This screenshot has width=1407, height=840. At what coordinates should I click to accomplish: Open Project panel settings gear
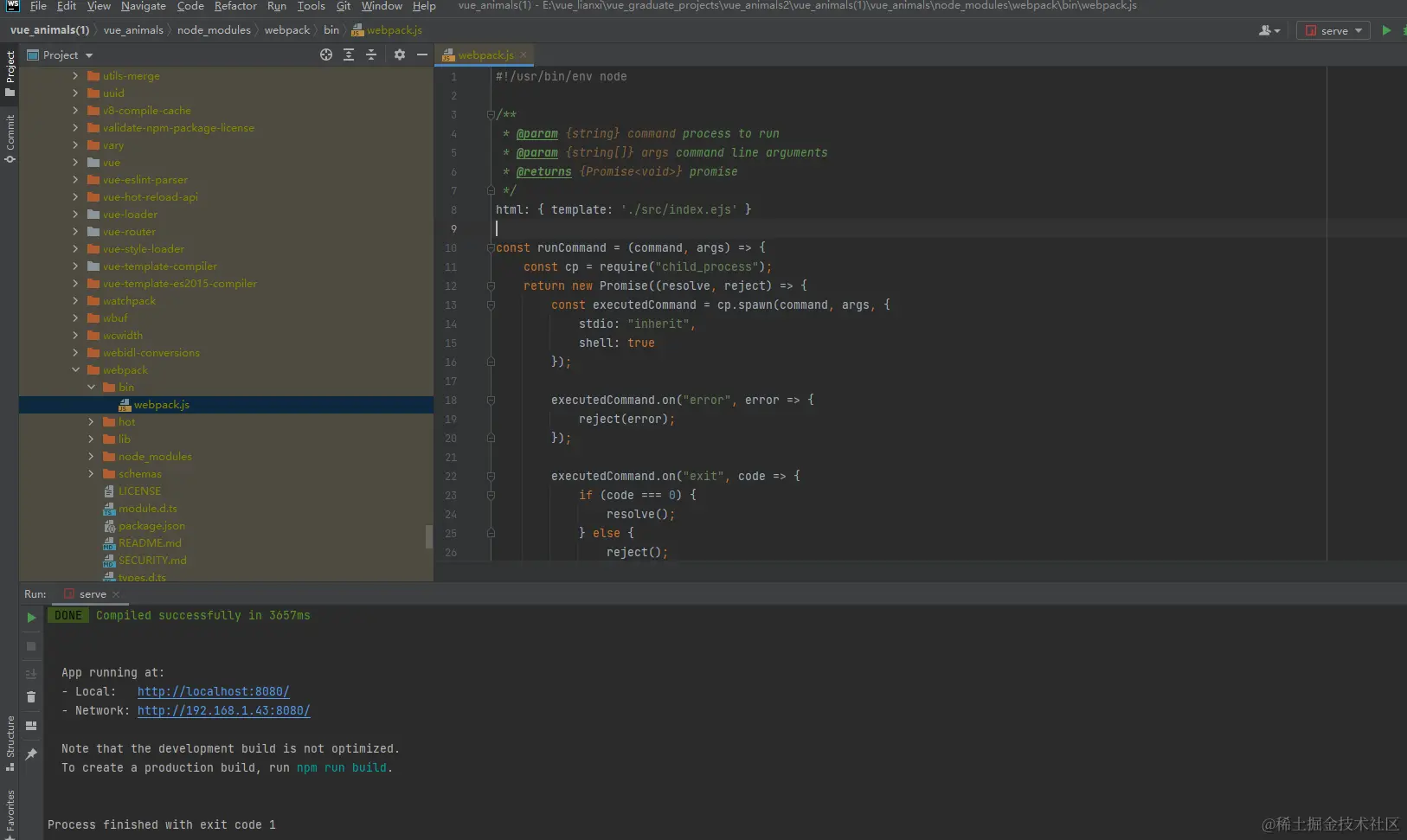coord(399,55)
